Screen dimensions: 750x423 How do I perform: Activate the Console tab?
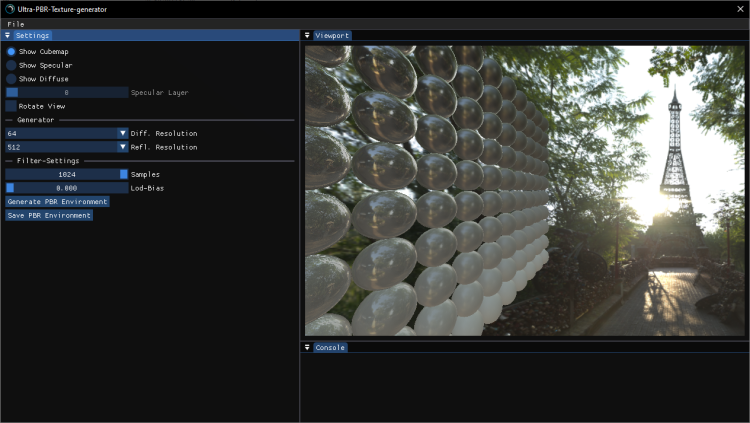[x=330, y=348]
